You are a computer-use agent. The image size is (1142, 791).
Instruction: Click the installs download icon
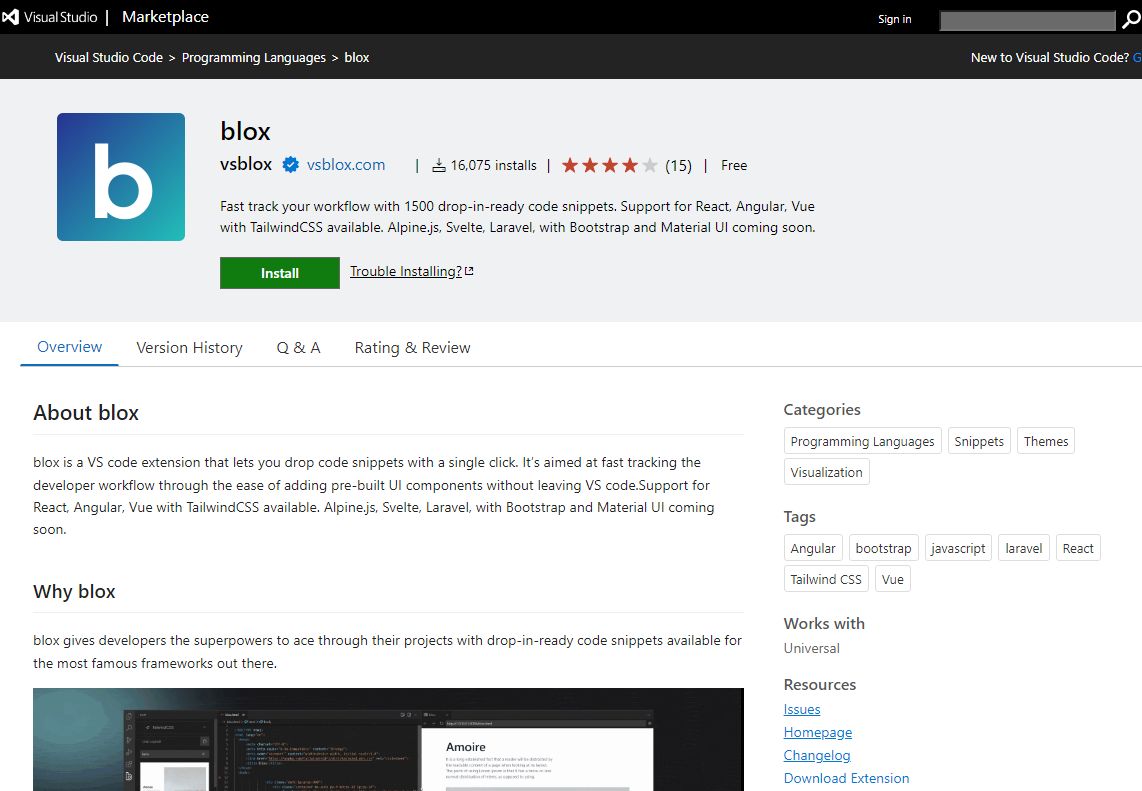[x=438, y=165]
